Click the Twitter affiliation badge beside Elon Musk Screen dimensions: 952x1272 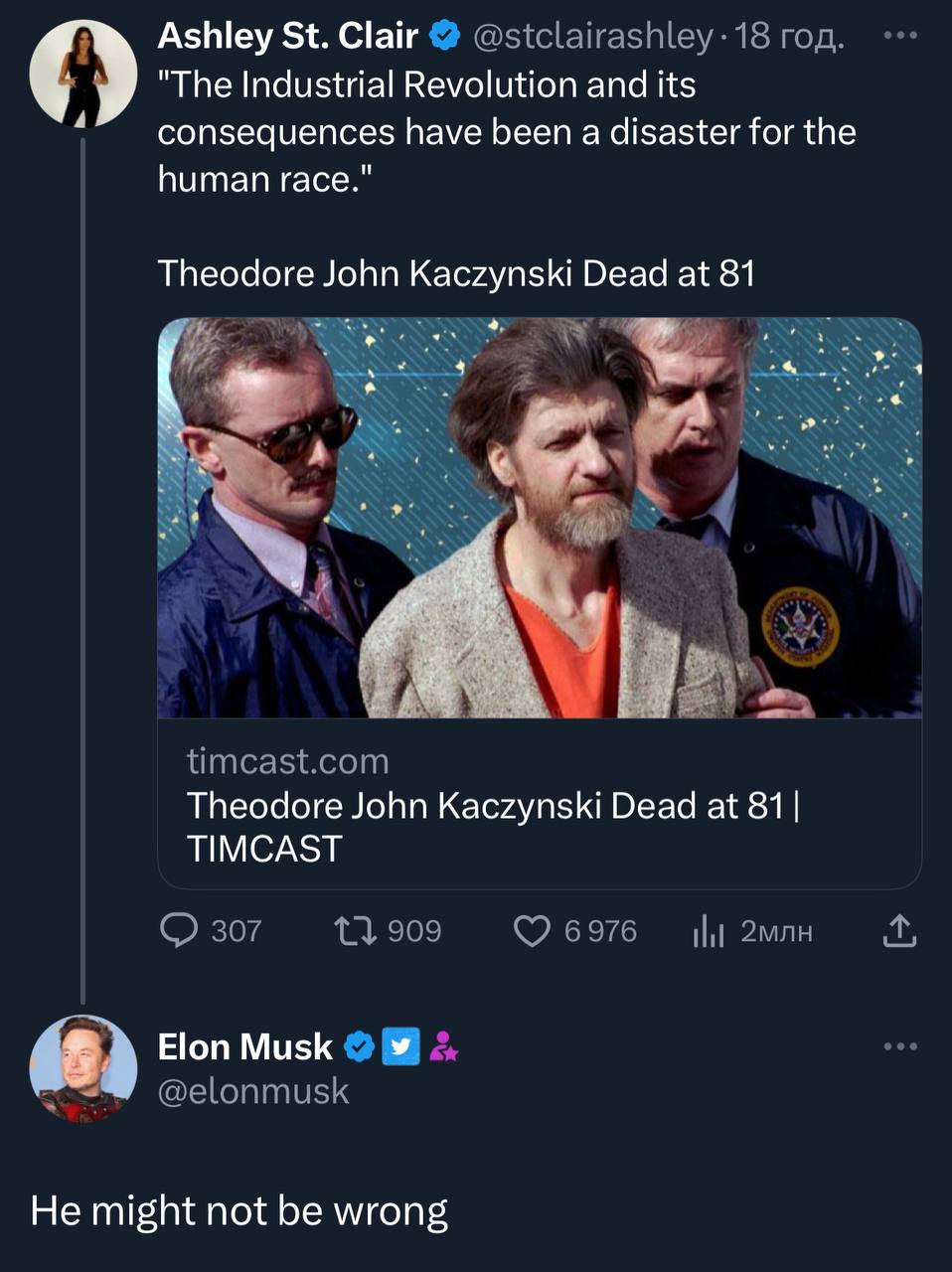(x=400, y=1046)
